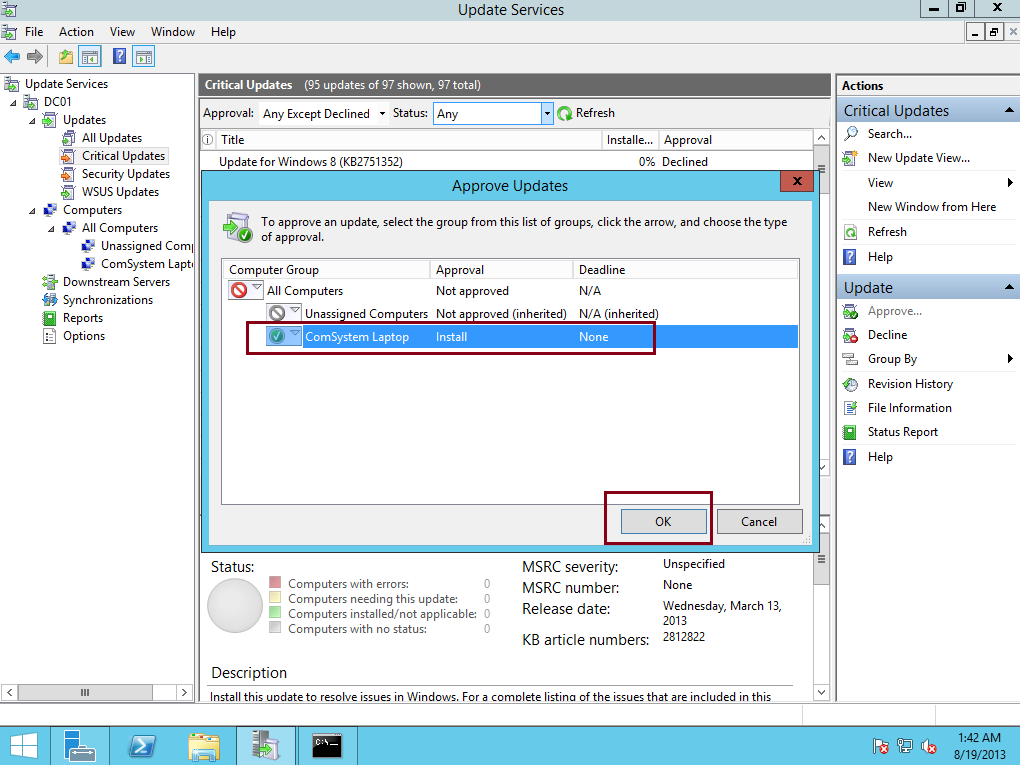This screenshot has height=765, width=1020.
Task: Click the Title column header
Action: pyautogui.click(x=410, y=139)
